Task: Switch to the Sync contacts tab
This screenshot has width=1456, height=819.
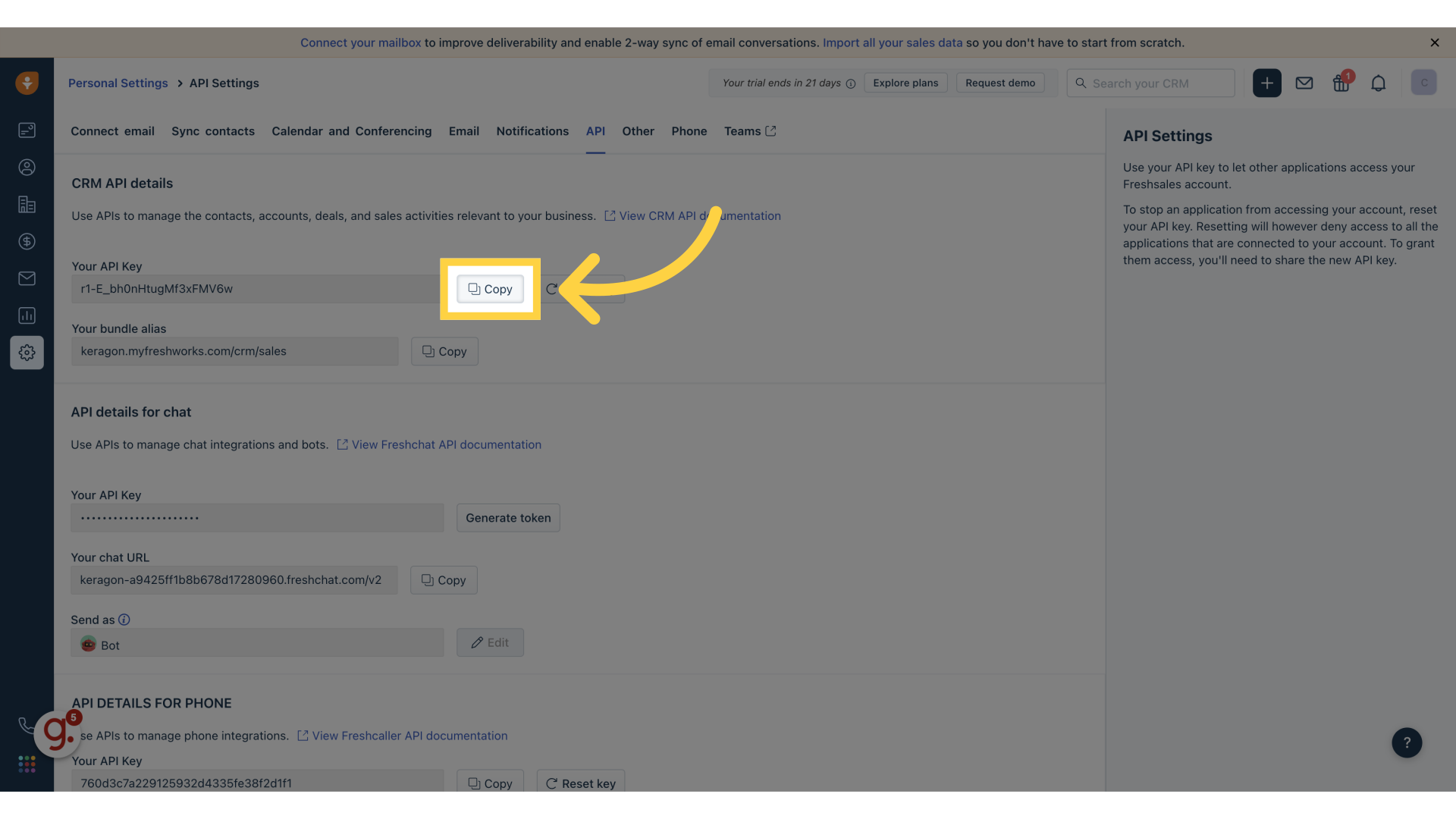Action: coord(213,131)
